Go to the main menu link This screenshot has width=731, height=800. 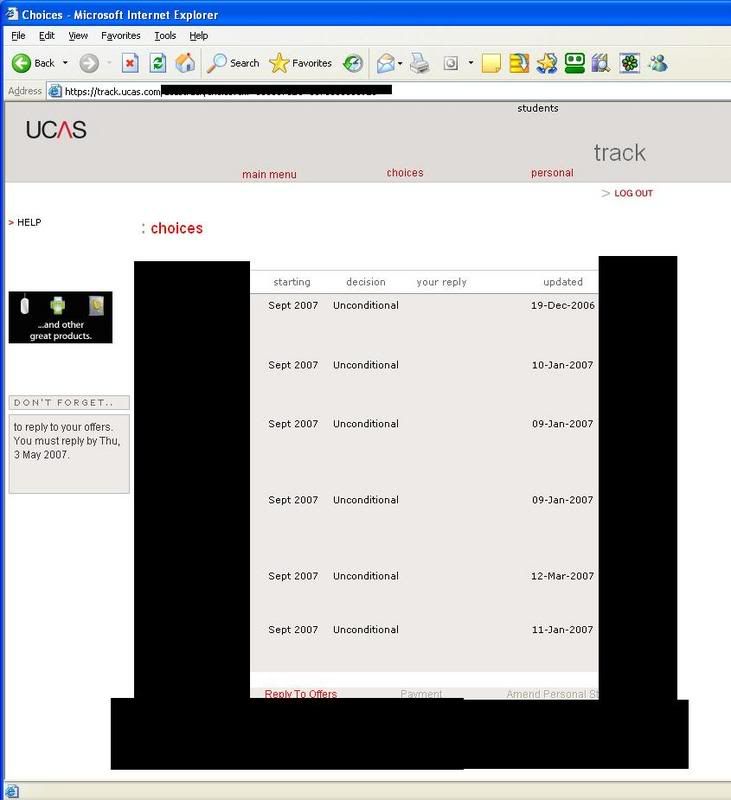tap(269, 175)
